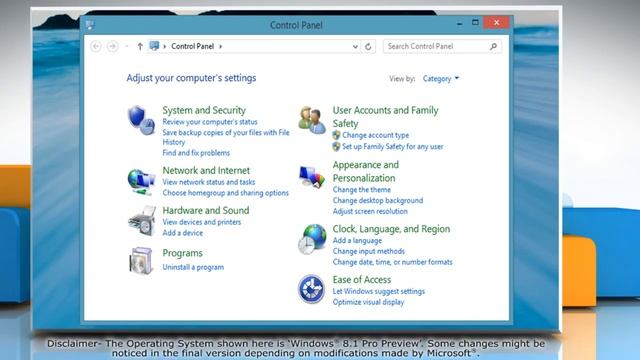Expand the address bar history dropdown
This screenshot has height=360, width=640.
[355, 47]
